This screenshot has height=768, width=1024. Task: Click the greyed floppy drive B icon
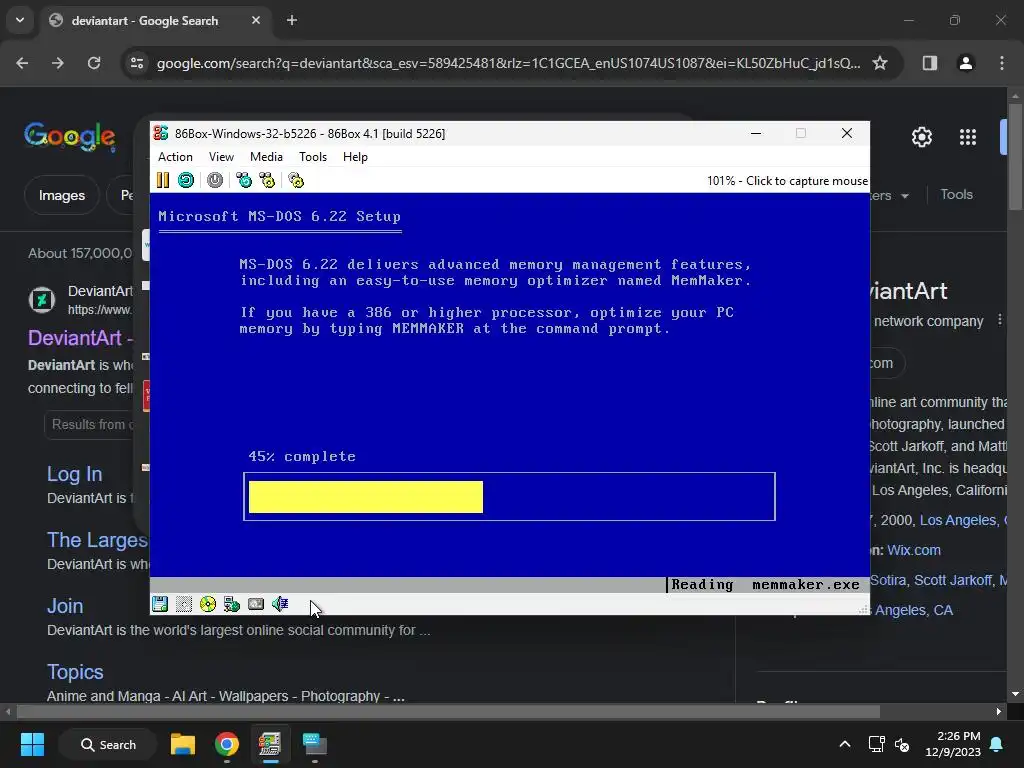[x=184, y=604]
